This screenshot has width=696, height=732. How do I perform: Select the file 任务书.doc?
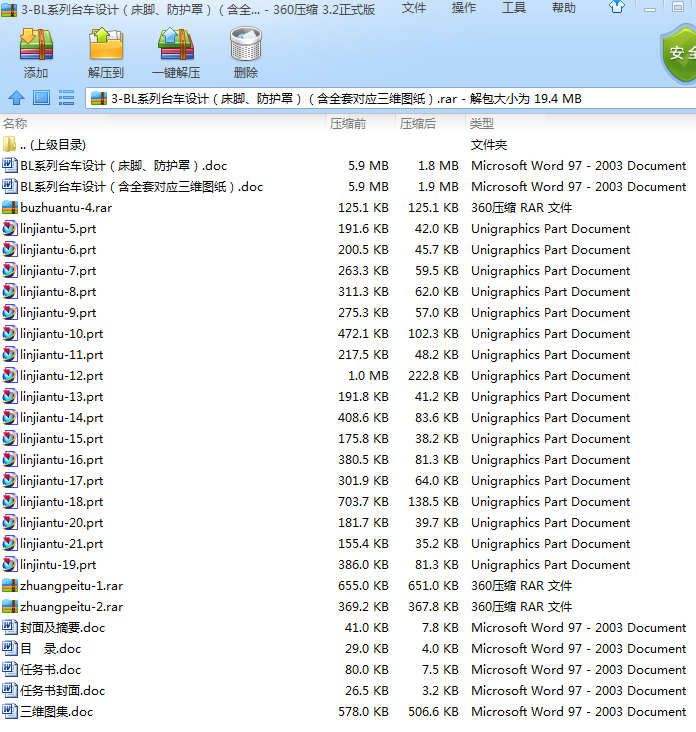tap(50, 670)
